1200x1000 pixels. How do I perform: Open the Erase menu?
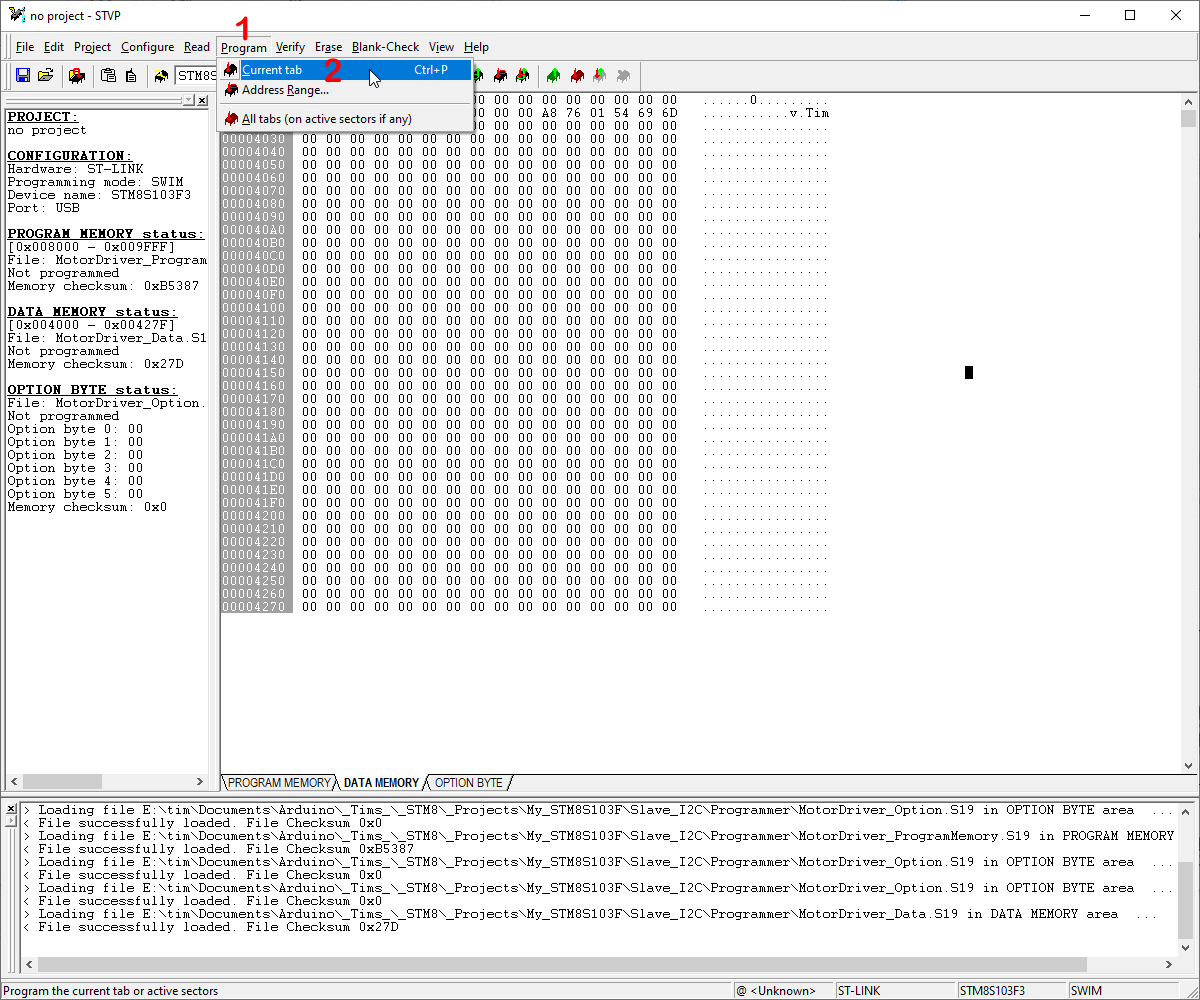click(x=328, y=47)
